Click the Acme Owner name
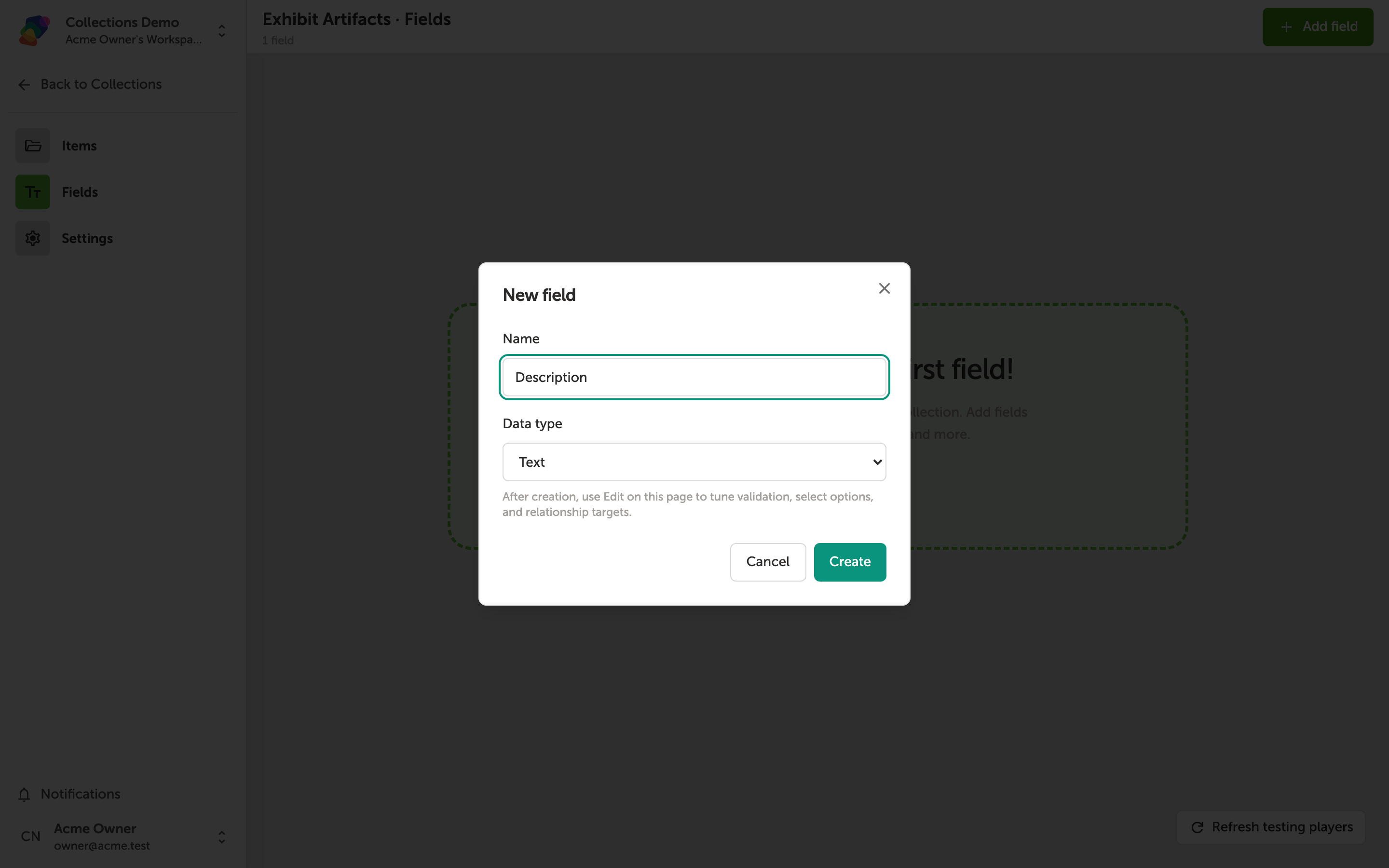 tap(95, 828)
